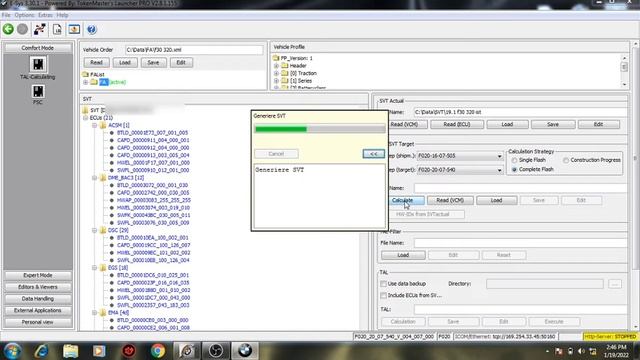Viewport: 640px width, 360px height.
Task: Open the Help menu
Action: [x=62, y=15]
